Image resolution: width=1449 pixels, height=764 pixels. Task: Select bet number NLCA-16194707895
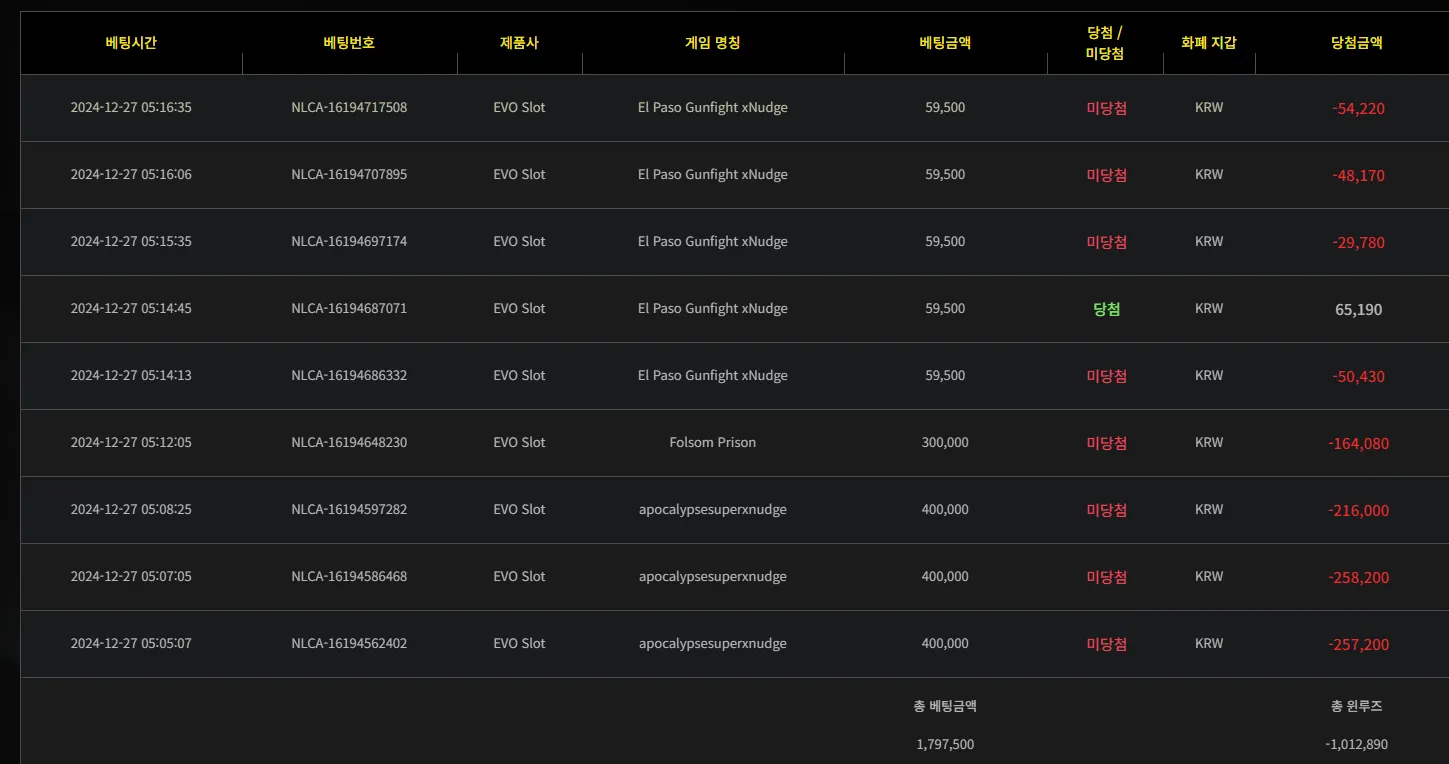pos(349,175)
